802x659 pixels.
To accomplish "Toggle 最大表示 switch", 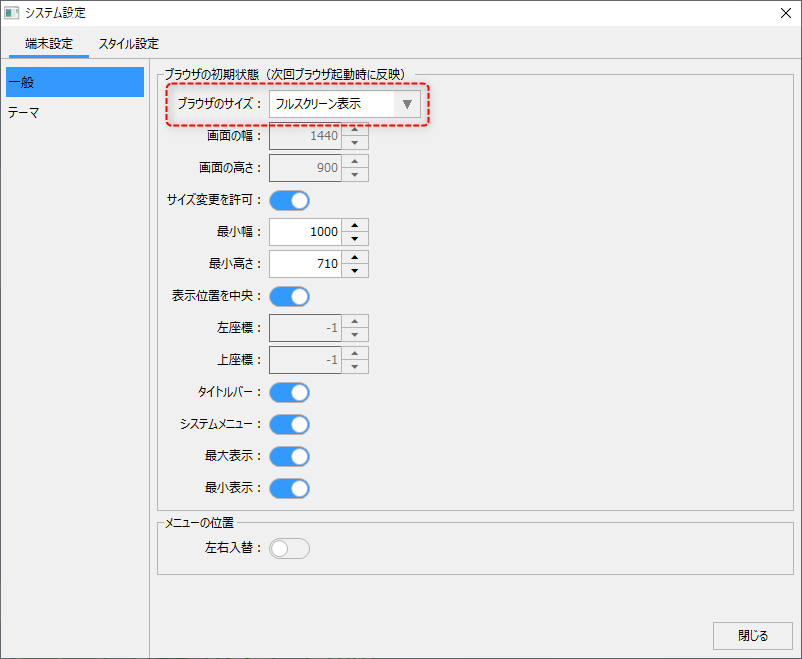I will pos(289,456).
